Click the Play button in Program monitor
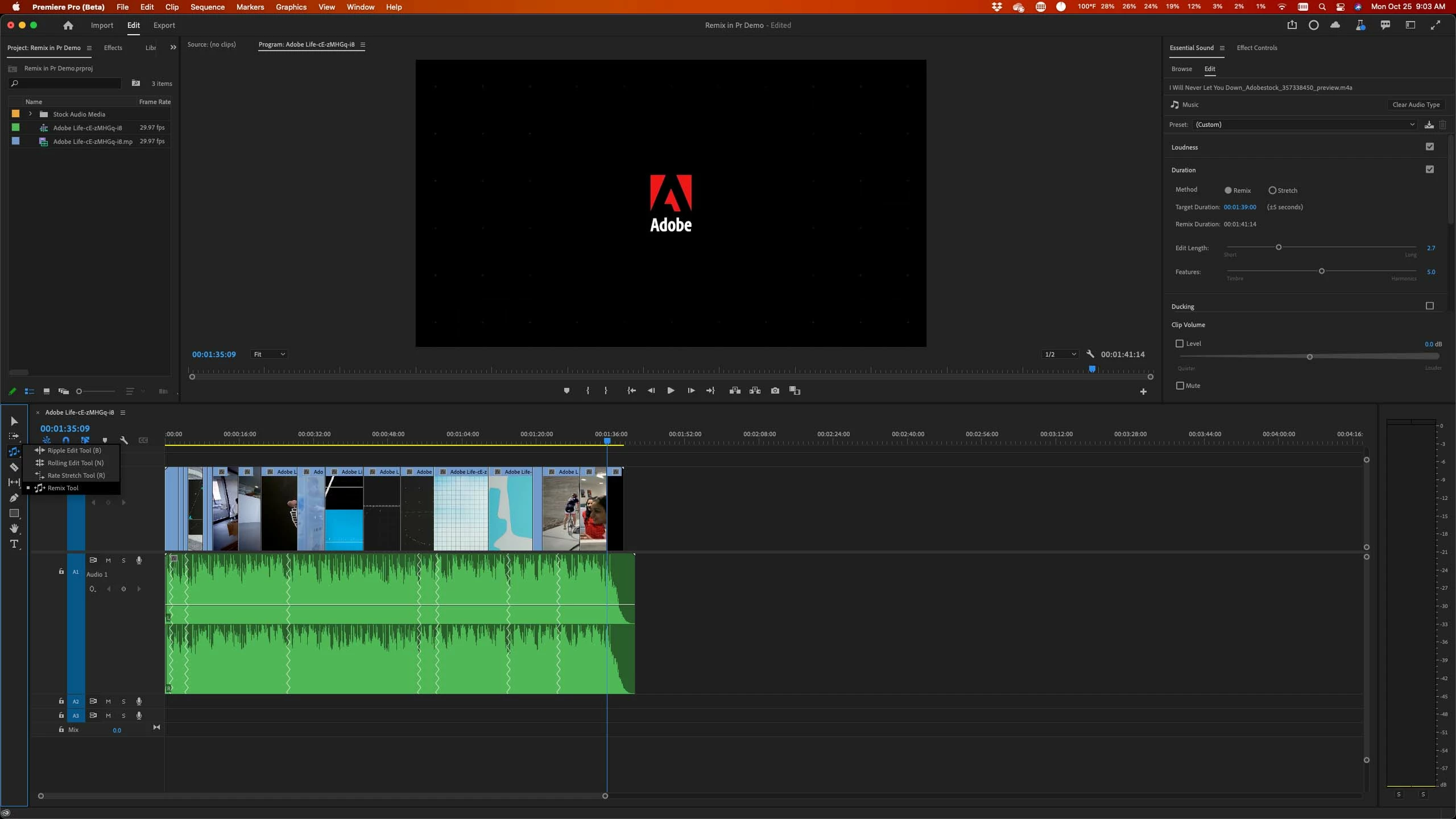 pyautogui.click(x=671, y=391)
